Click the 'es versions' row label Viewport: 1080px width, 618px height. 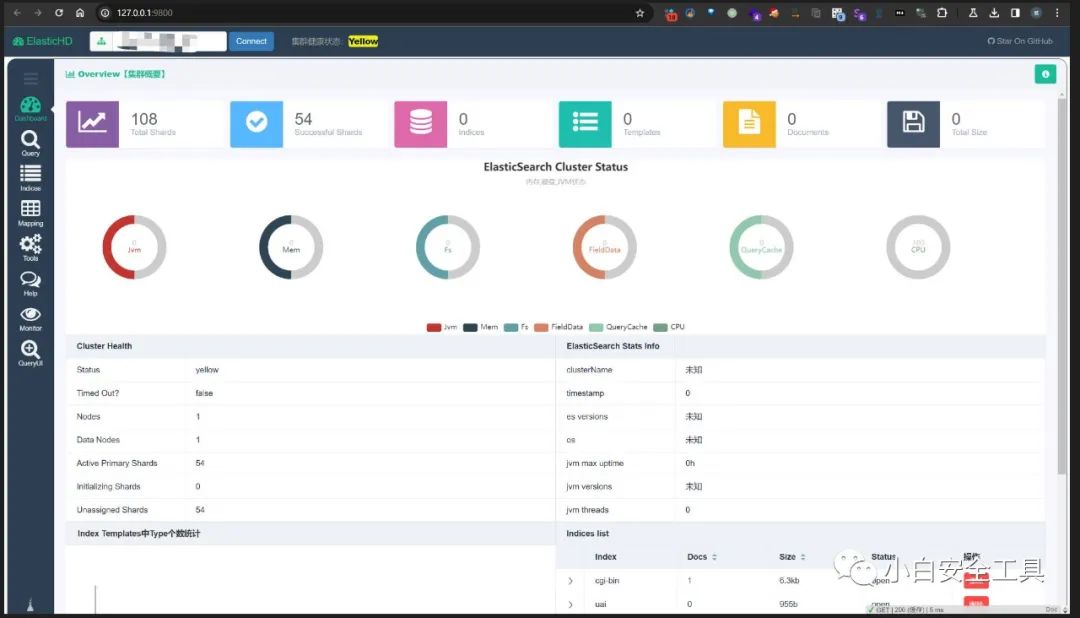587,417
